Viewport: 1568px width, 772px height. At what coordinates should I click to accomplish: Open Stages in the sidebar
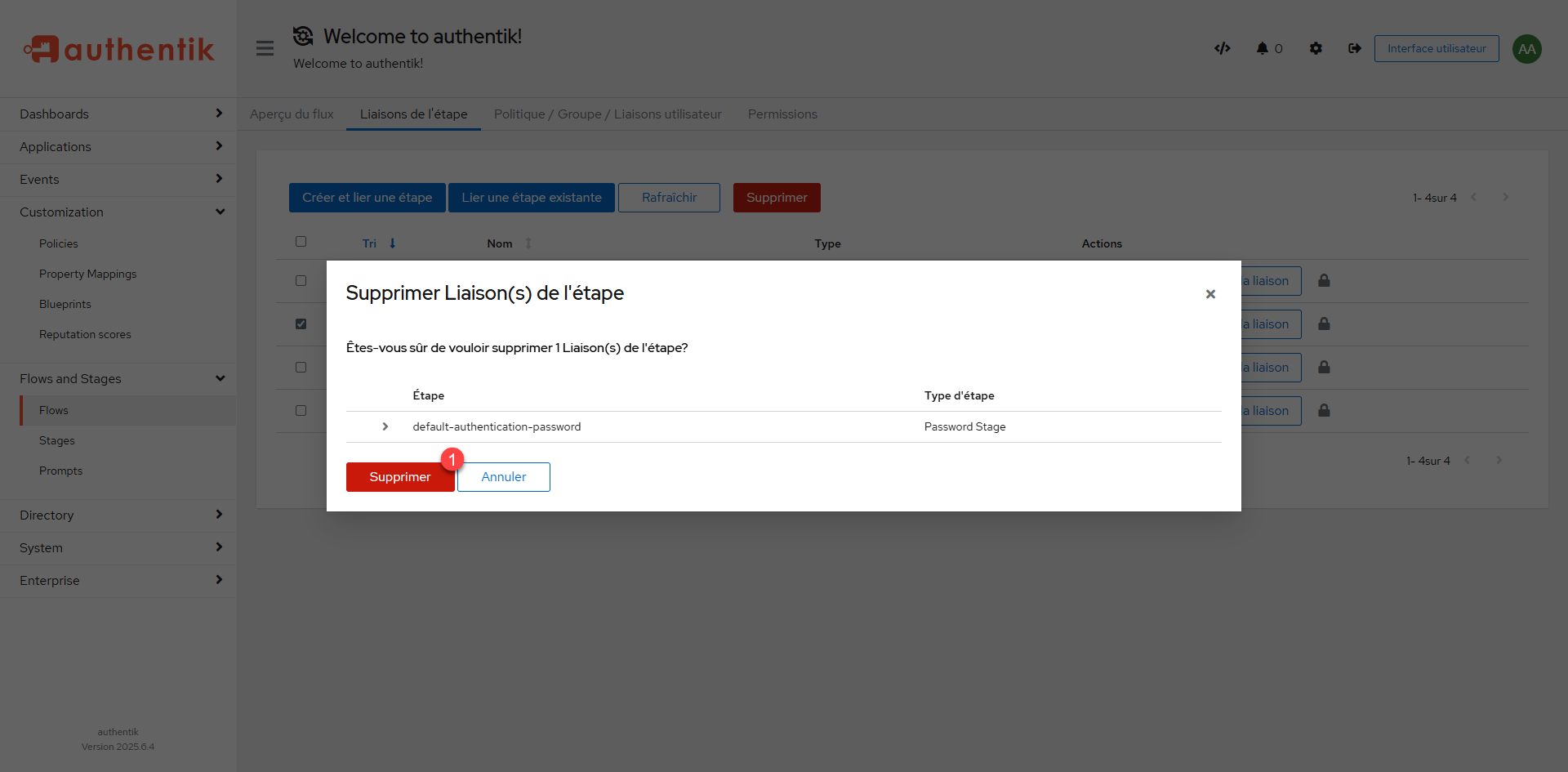click(x=57, y=441)
